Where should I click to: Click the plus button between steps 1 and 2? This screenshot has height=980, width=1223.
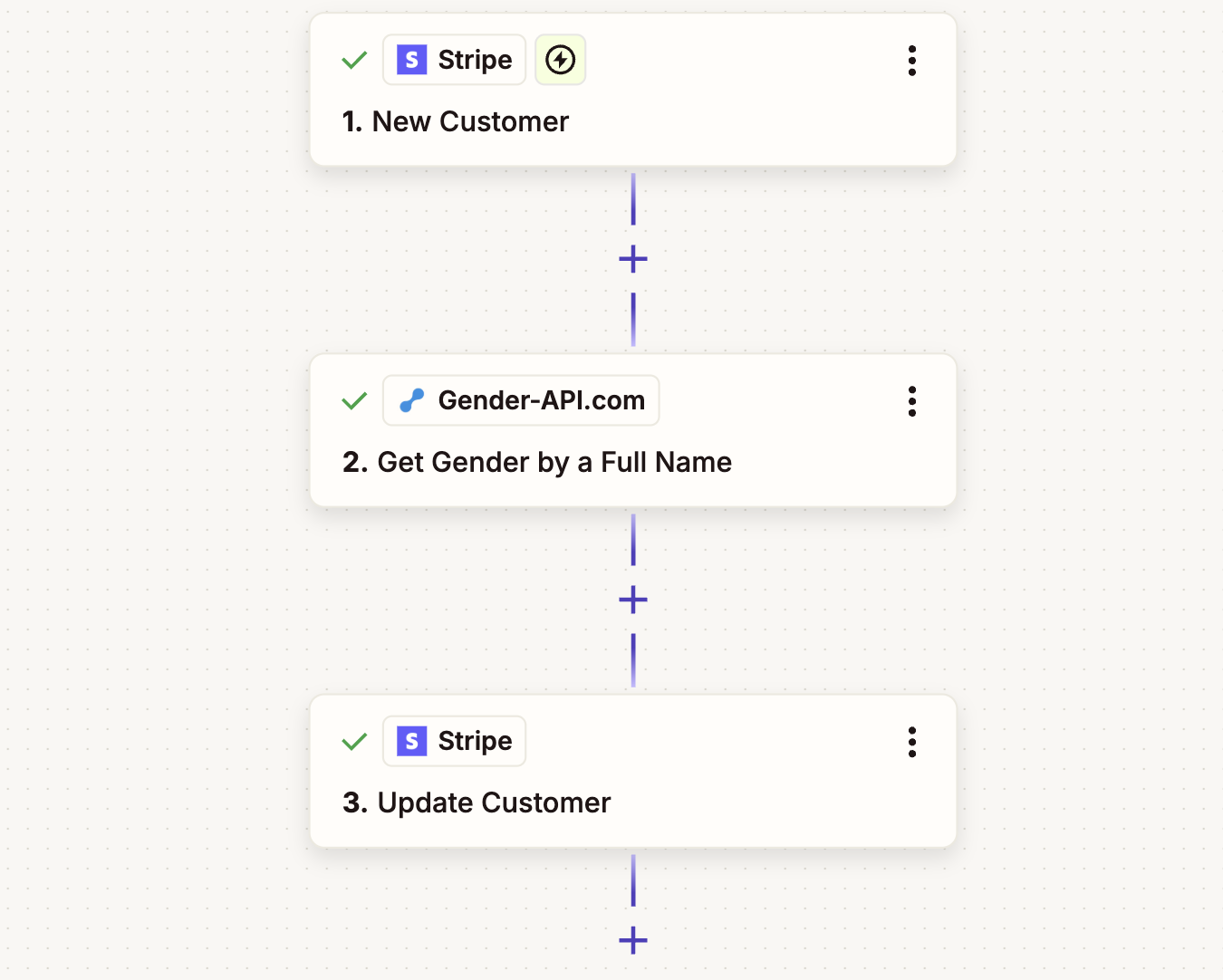[x=632, y=258]
